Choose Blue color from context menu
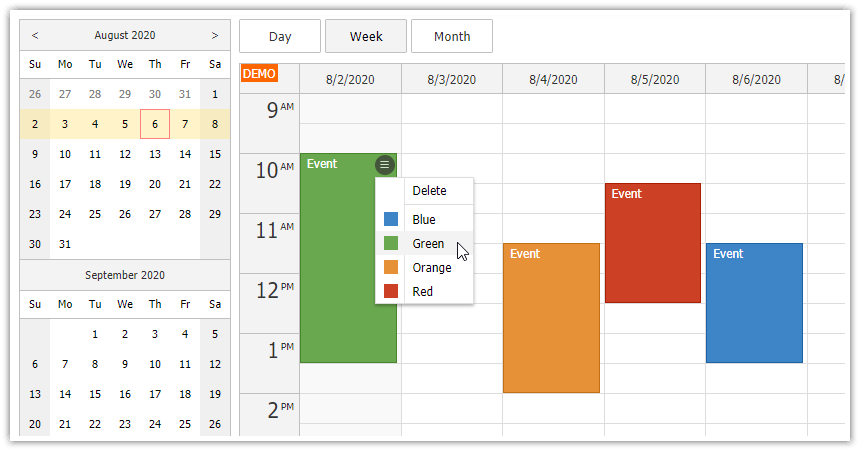 (x=423, y=219)
